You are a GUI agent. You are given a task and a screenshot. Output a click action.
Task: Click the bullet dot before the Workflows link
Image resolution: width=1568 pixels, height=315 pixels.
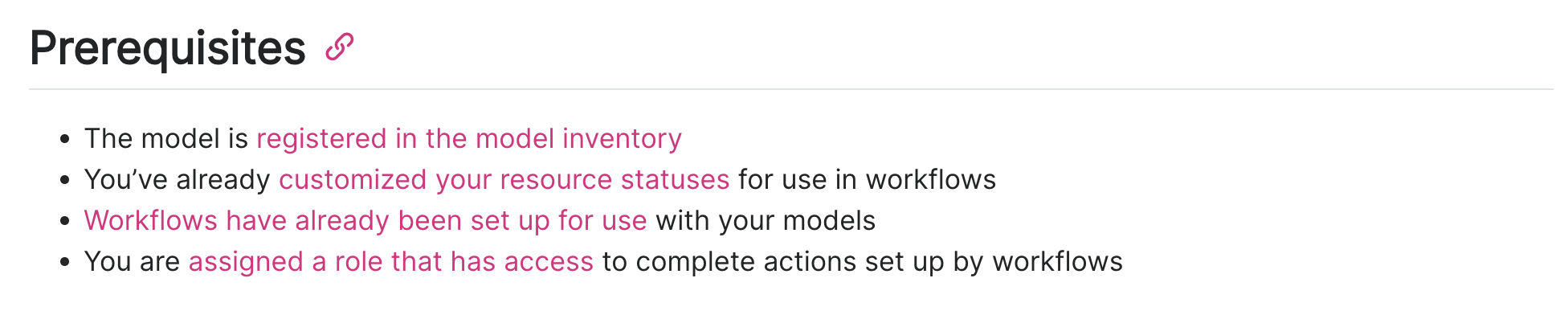65,221
